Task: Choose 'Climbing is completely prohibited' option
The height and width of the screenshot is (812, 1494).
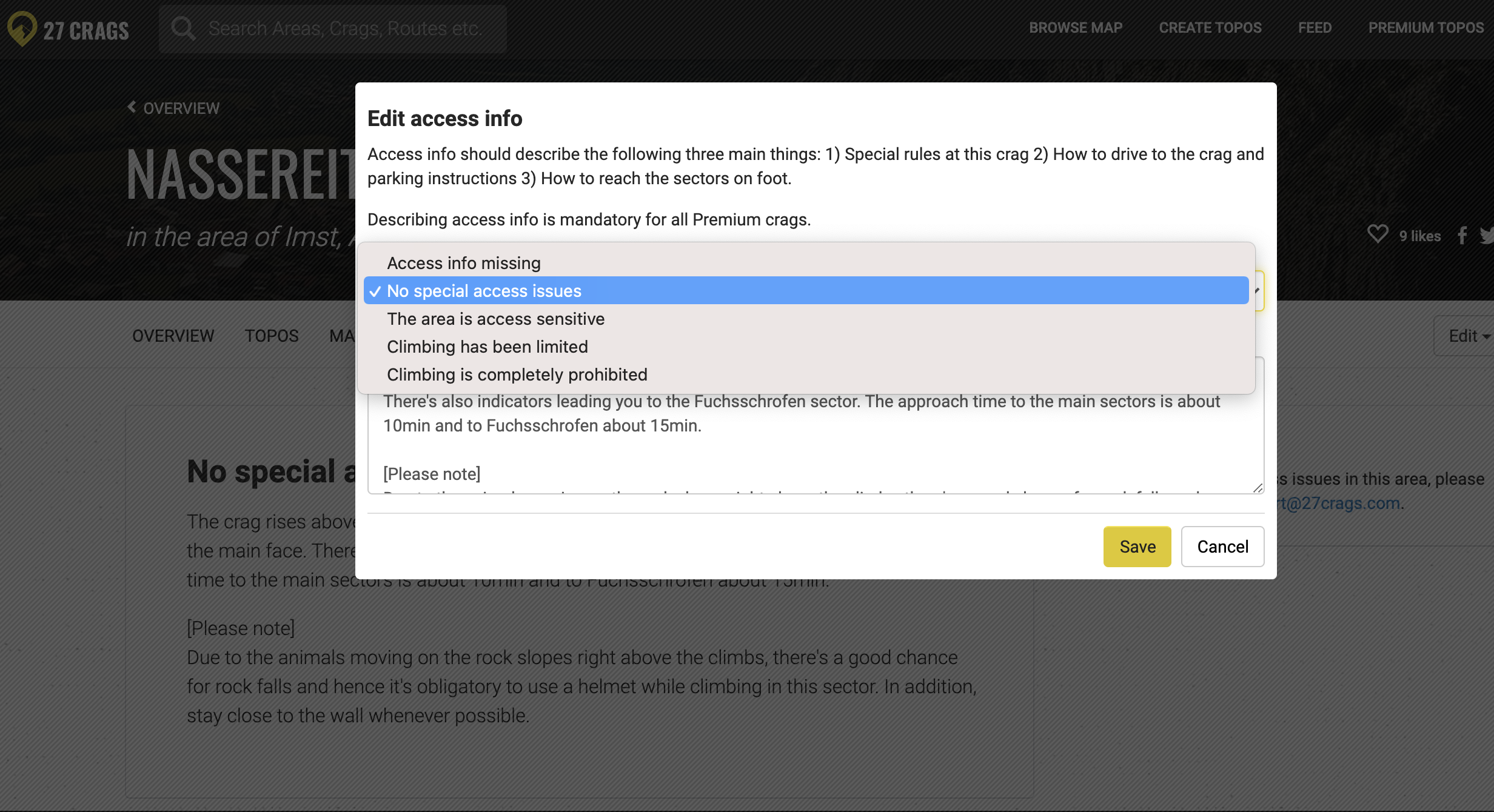Action: [x=806, y=374]
